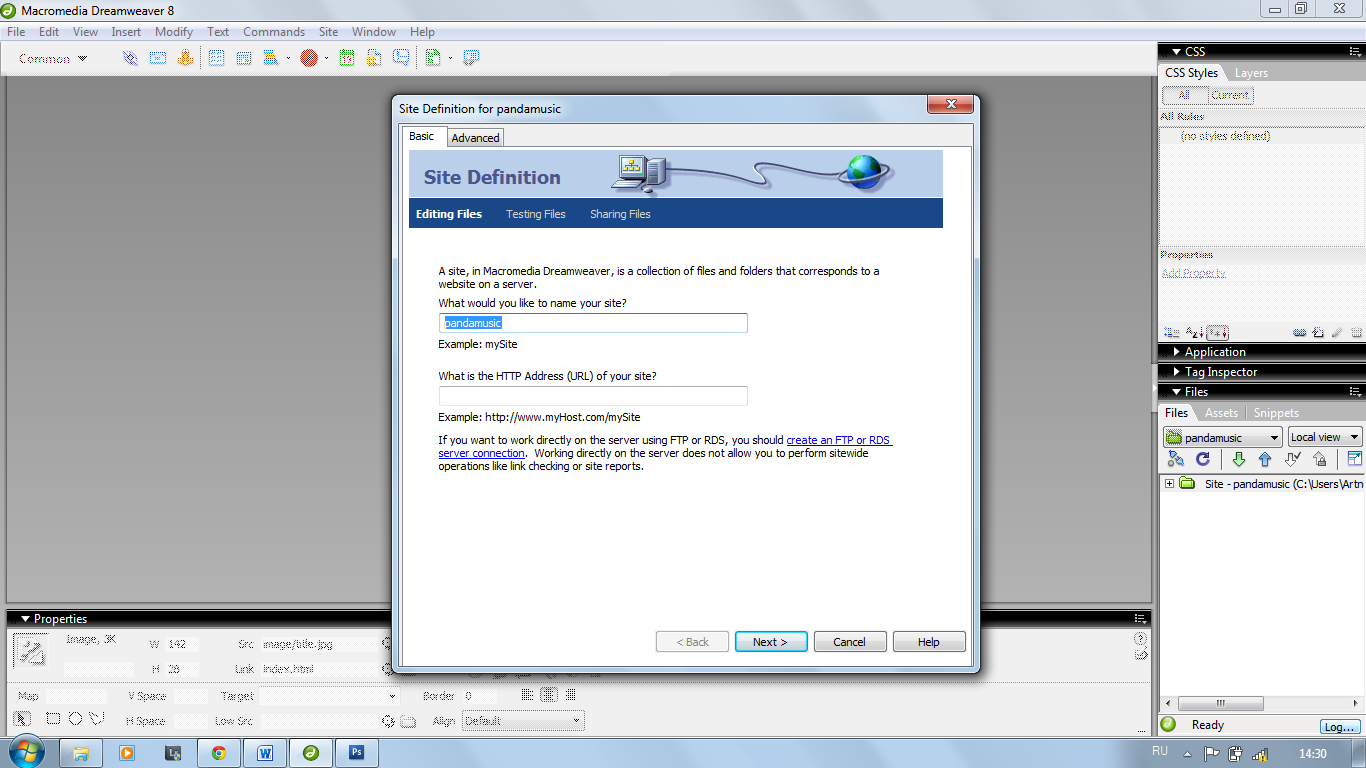This screenshot has width=1366, height=768.
Task: Open the Local view dropdown
Action: [x=1324, y=437]
